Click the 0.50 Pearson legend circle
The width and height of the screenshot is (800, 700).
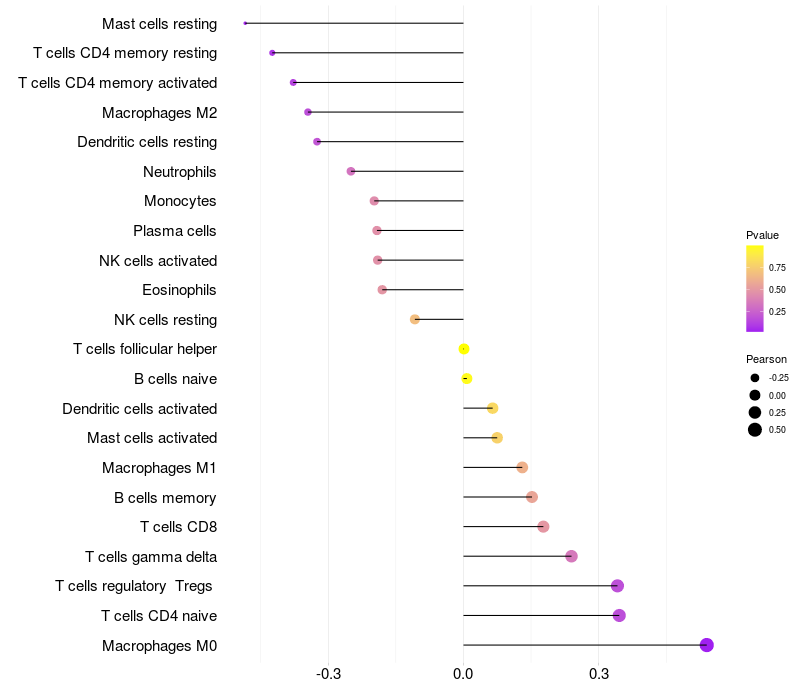pos(755,430)
